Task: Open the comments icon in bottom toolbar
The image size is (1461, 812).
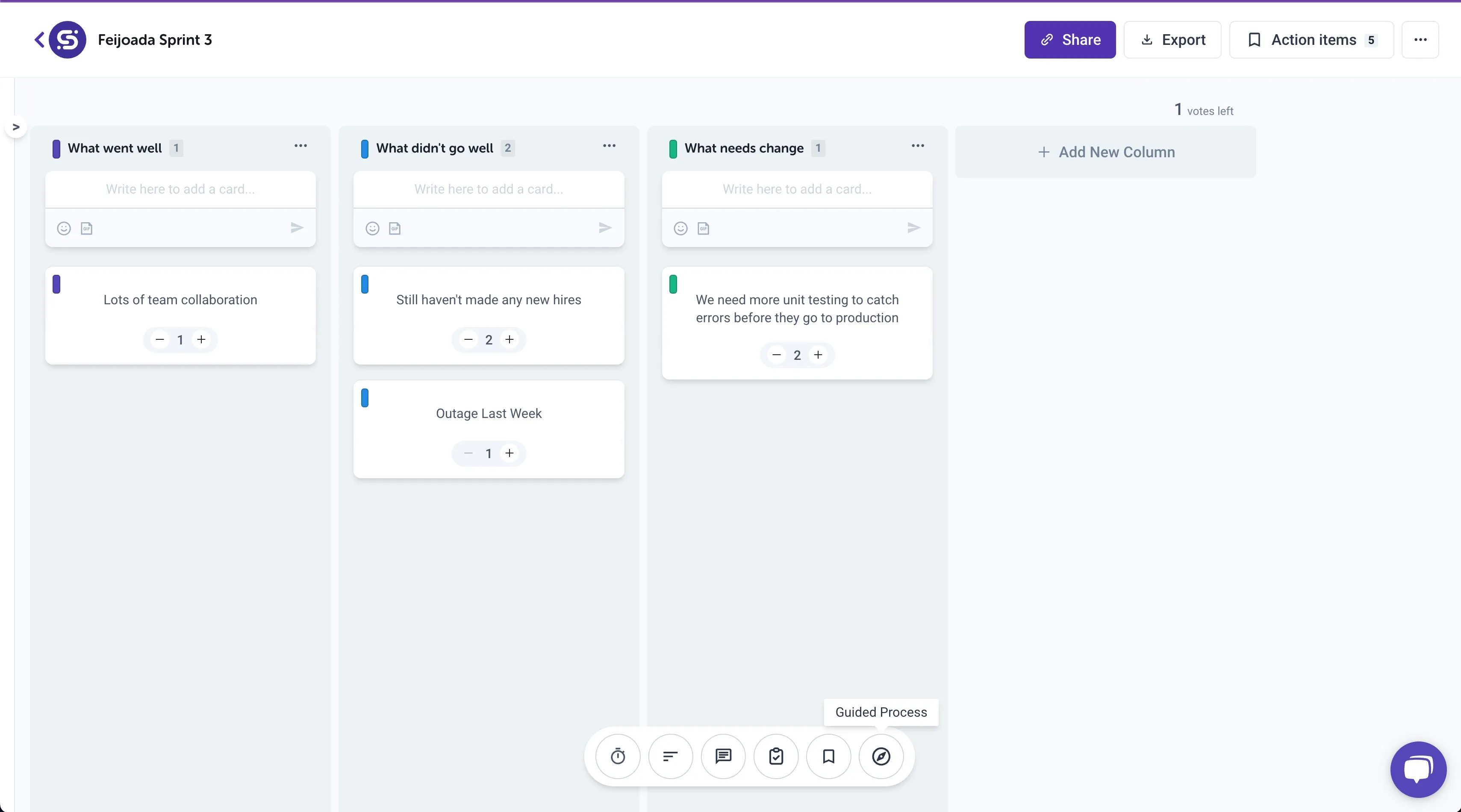Action: click(x=723, y=756)
